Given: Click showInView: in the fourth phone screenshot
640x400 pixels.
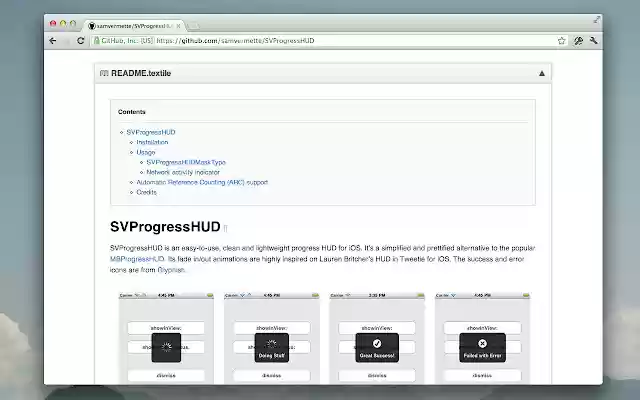Looking at the screenshot, I should 482,328.
